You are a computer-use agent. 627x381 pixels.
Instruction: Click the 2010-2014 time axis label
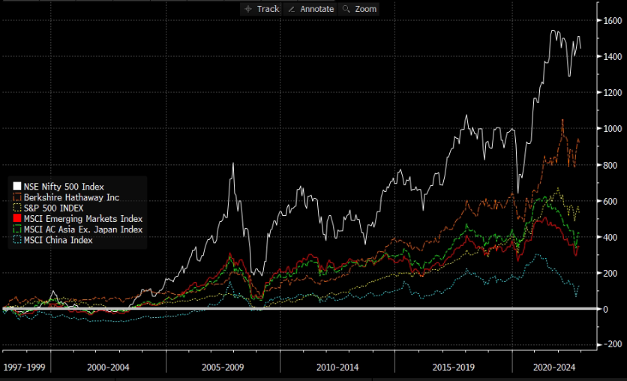point(337,367)
